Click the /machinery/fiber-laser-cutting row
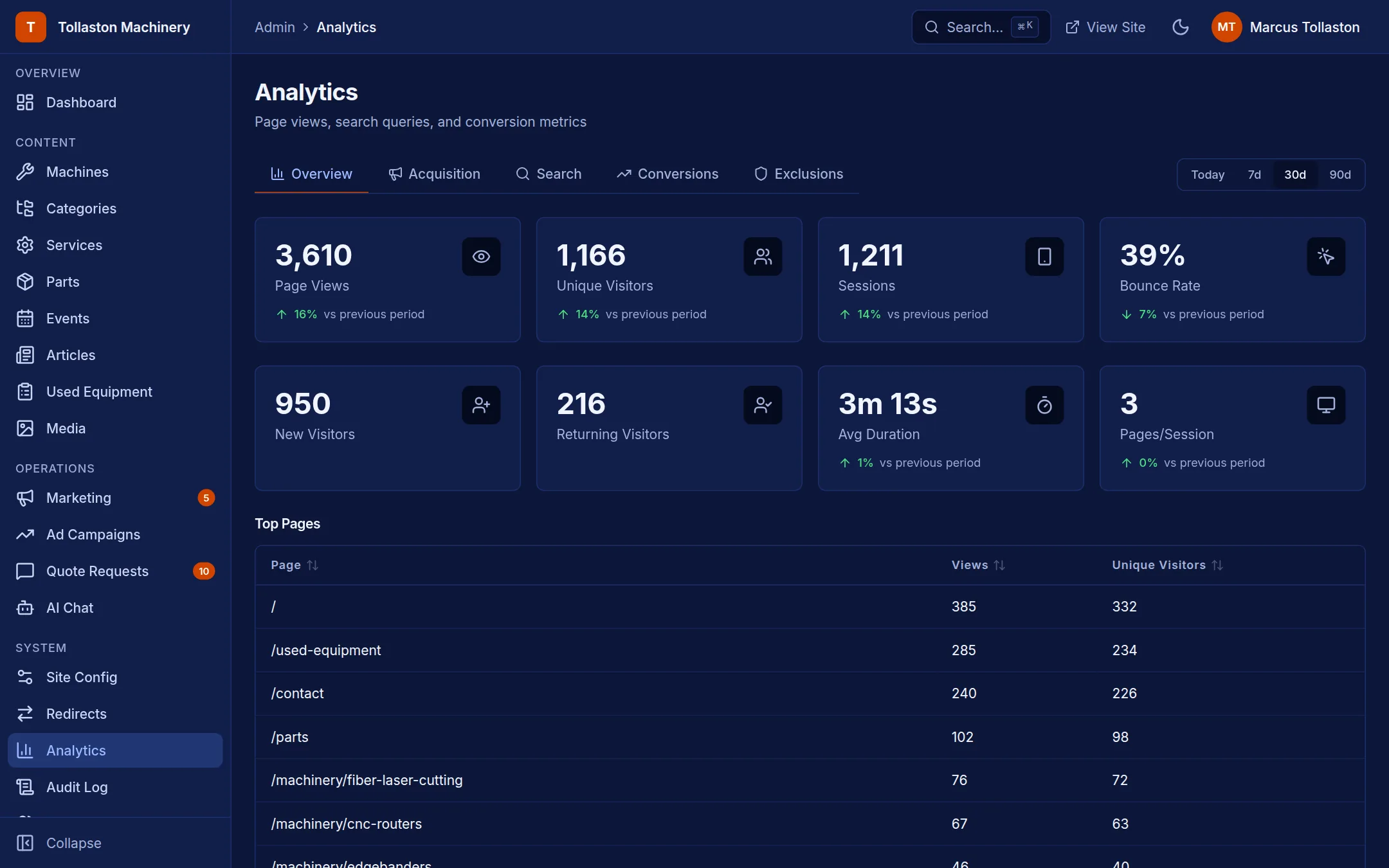Image resolution: width=1389 pixels, height=868 pixels. tap(810, 780)
